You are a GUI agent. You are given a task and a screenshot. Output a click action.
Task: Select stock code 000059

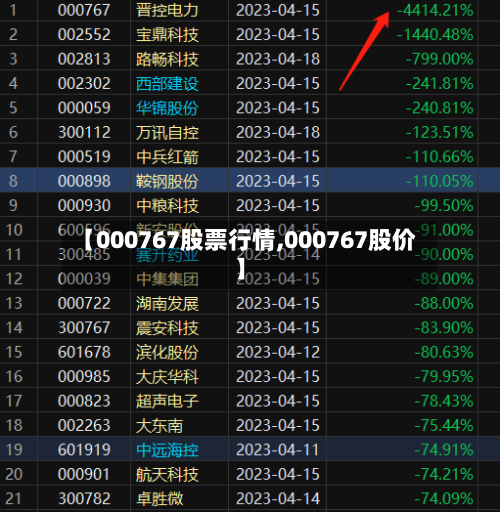[x=84, y=108]
